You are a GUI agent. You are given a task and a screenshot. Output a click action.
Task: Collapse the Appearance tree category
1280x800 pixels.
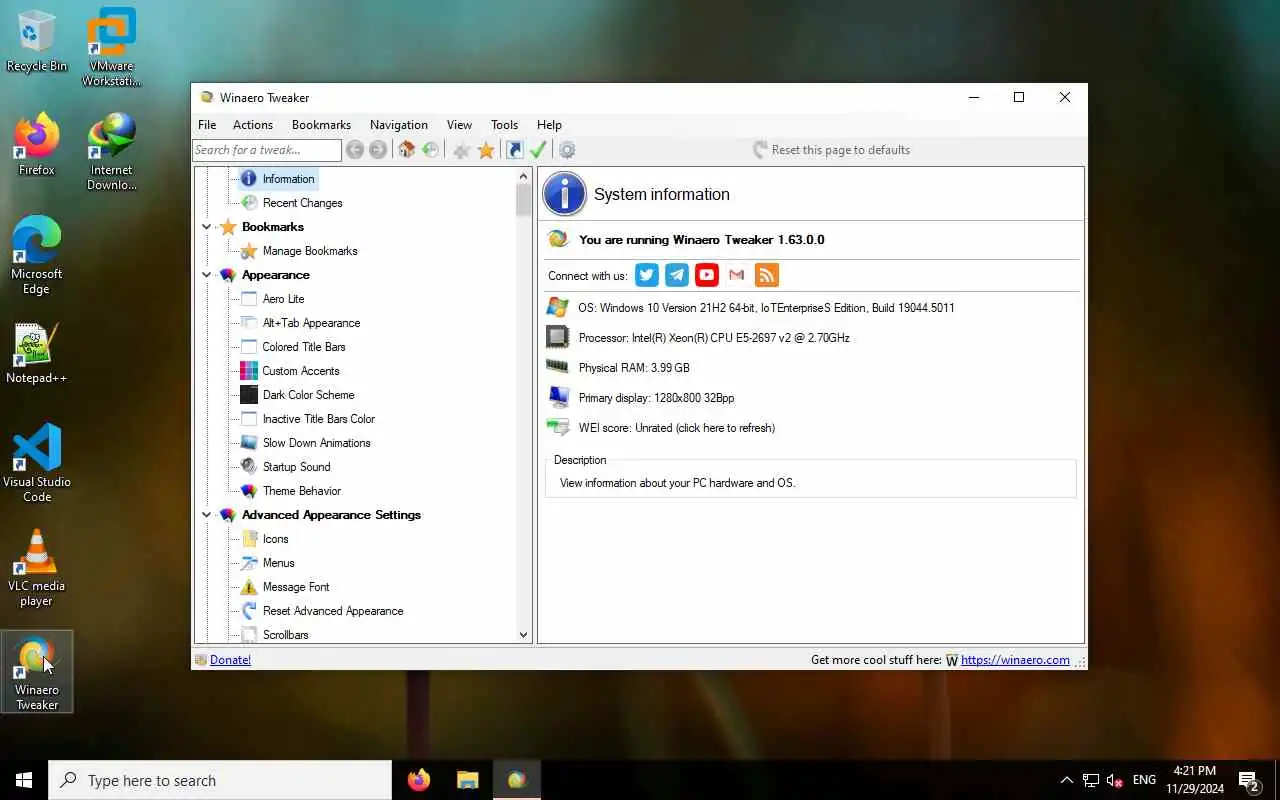coord(207,275)
